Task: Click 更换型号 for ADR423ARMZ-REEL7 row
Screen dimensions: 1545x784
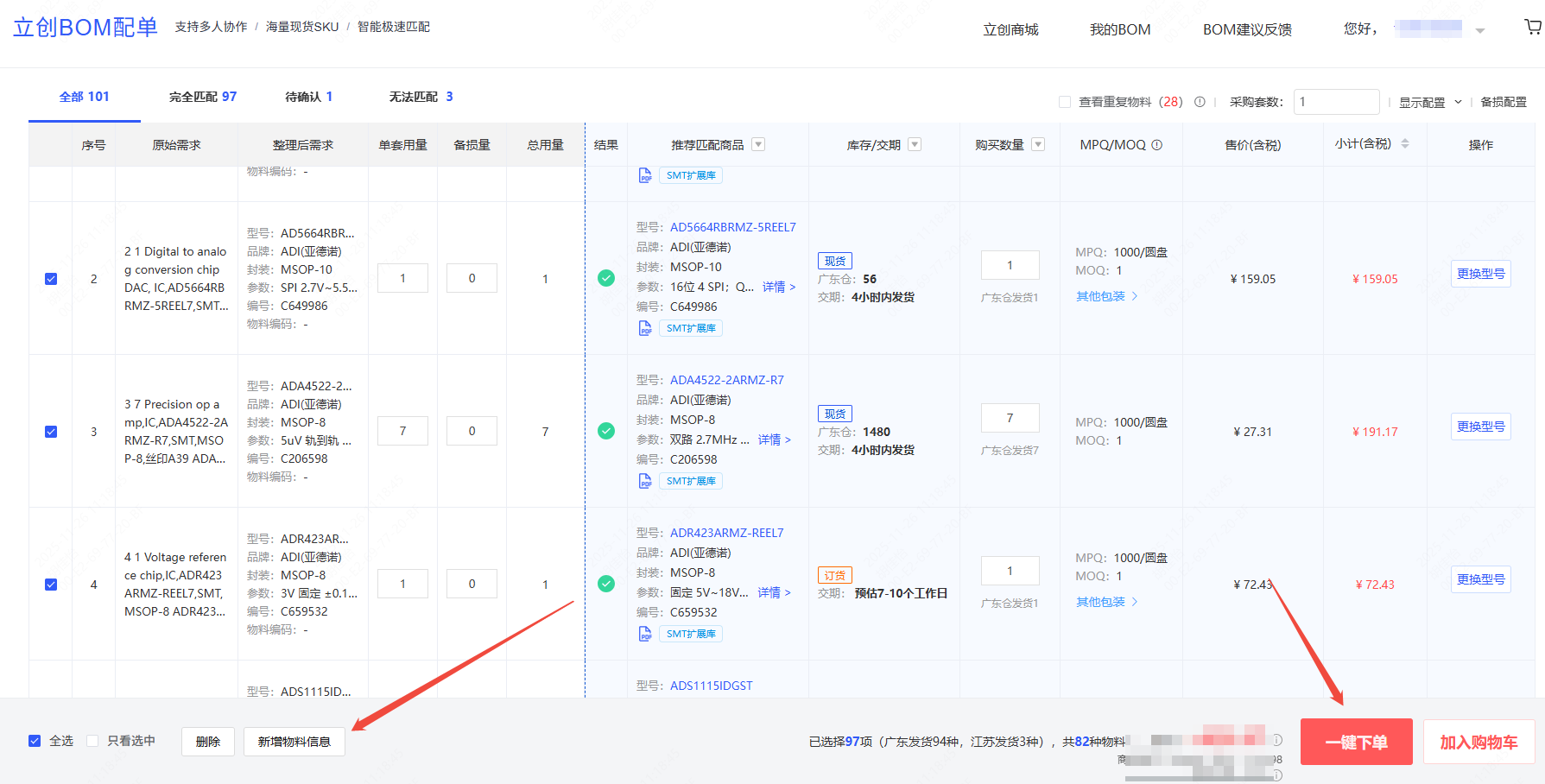Action: (x=1480, y=579)
